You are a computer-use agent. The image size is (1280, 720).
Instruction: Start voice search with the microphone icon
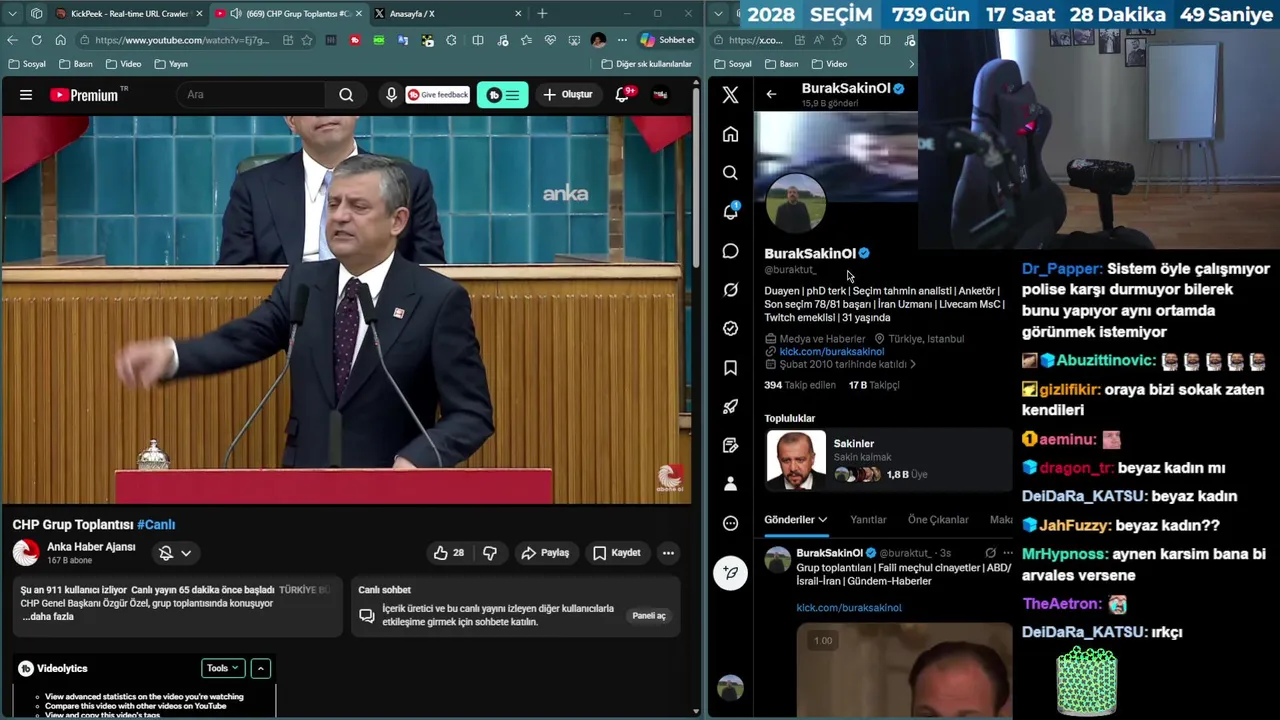pyautogui.click(x=391, y=95)
